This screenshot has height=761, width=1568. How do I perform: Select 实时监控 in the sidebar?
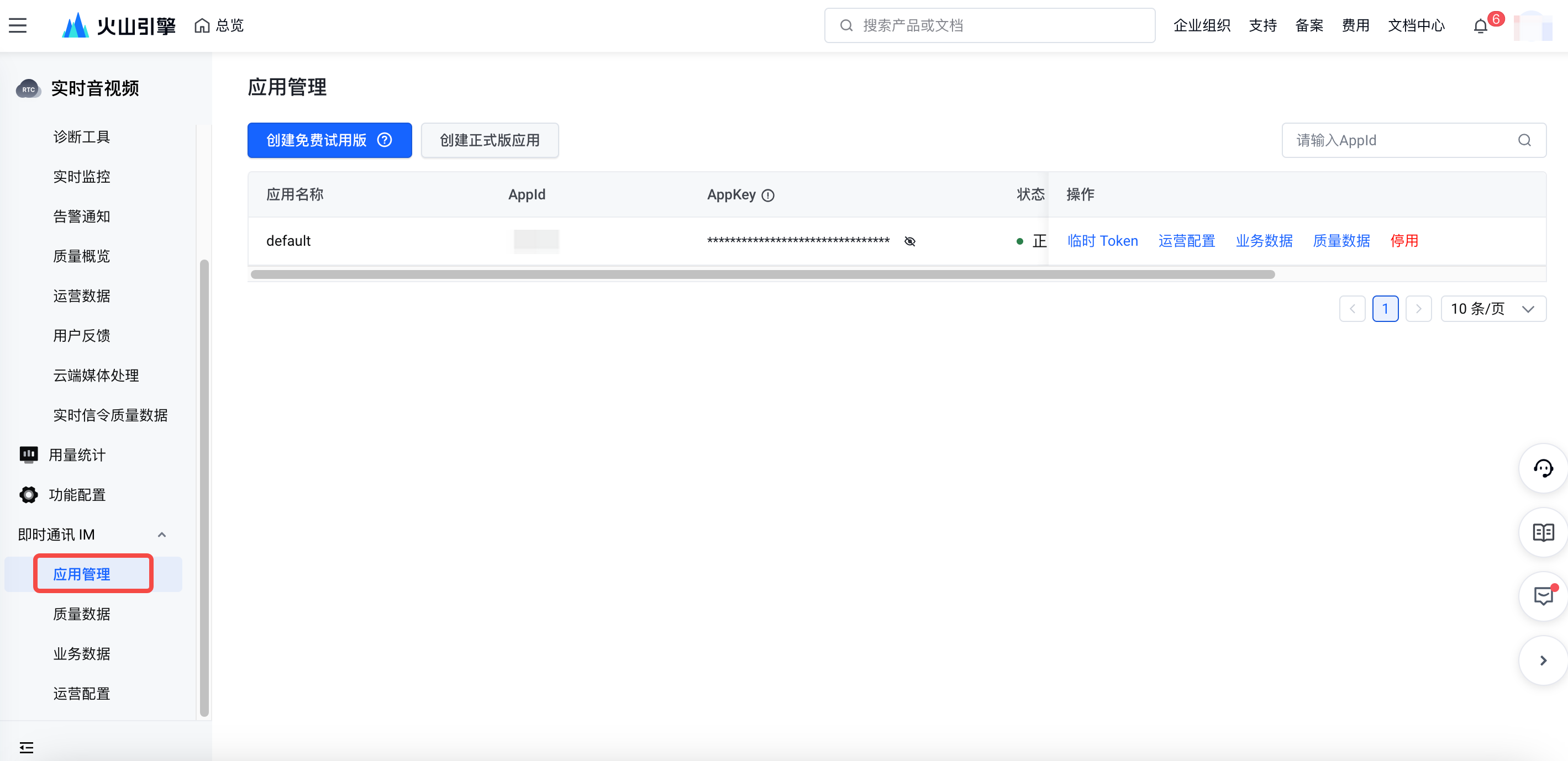pyautogui.click(x=82, y=177)
